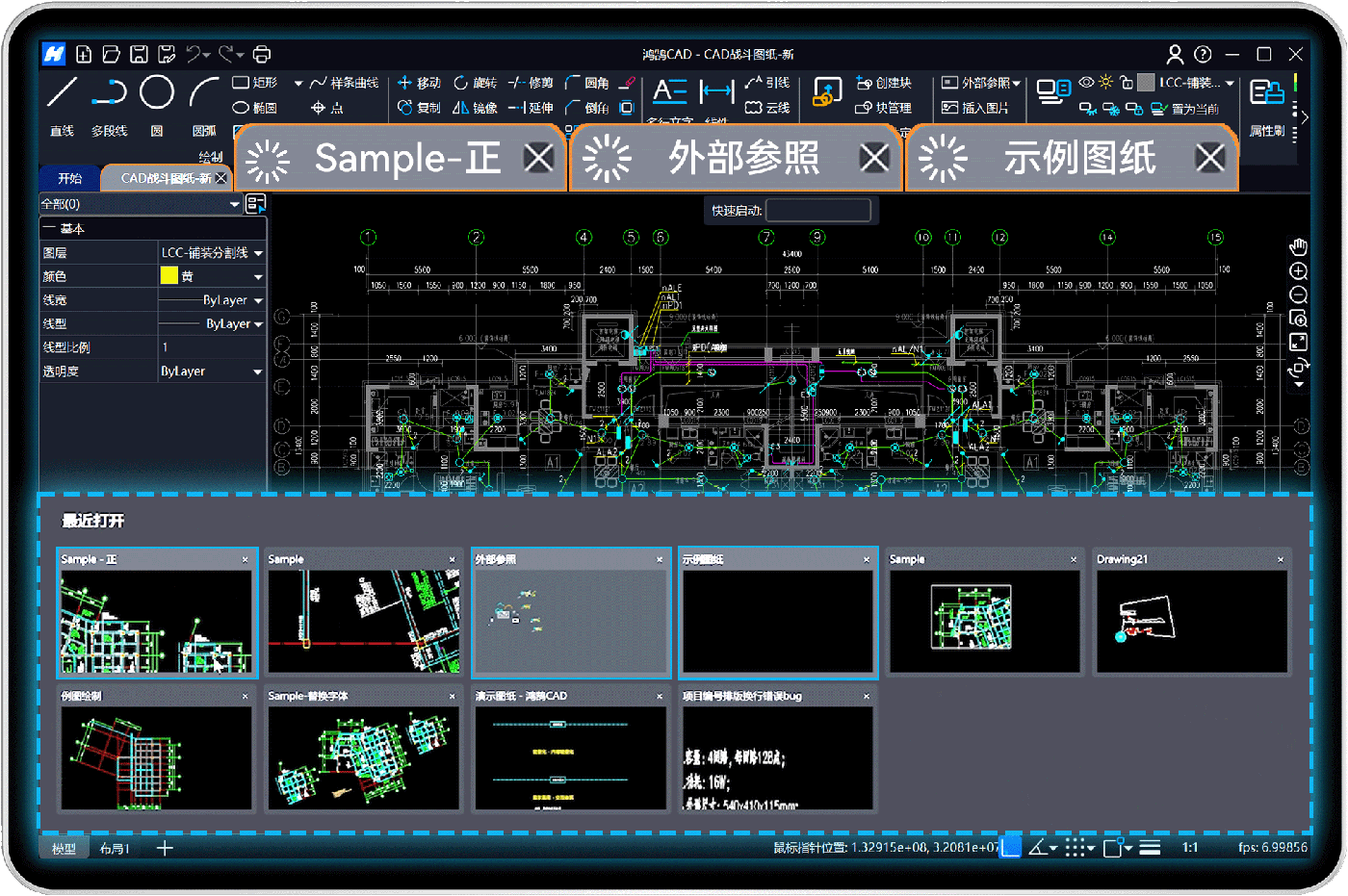Toggle lineweight display in status bar

[1150, 847]
